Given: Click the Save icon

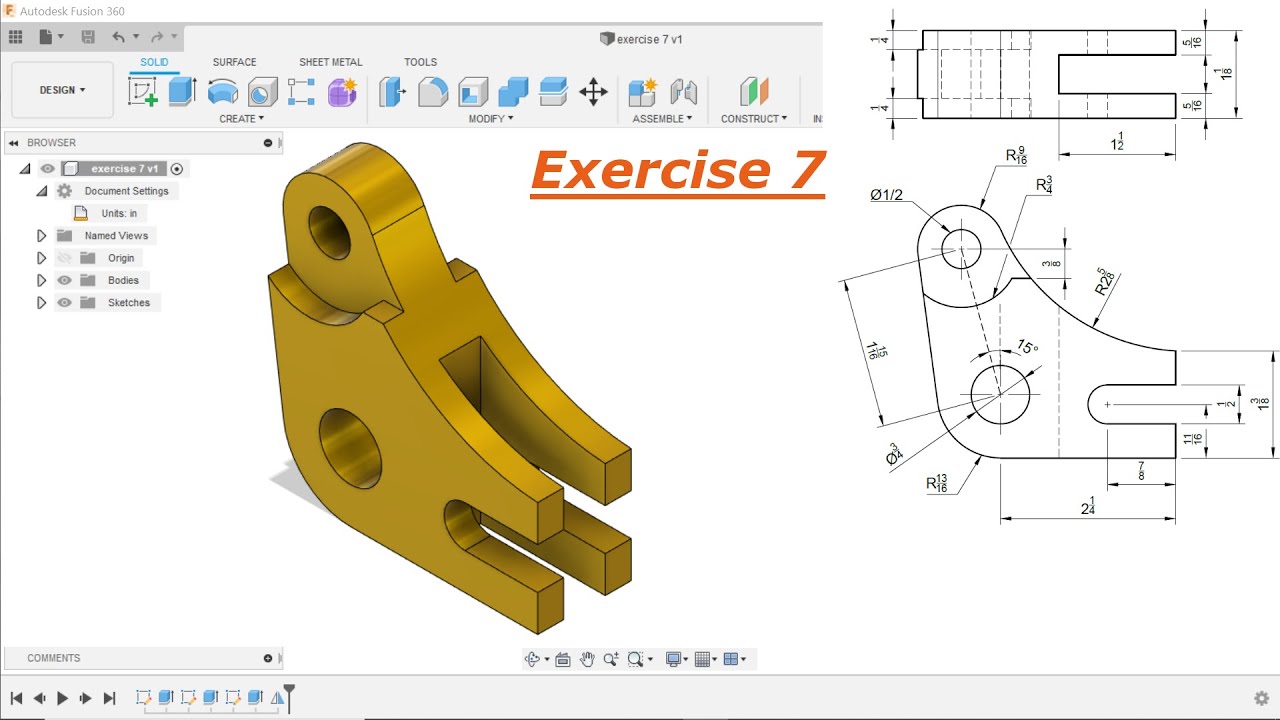Looking at the screenshot, I should click(88, 37).
